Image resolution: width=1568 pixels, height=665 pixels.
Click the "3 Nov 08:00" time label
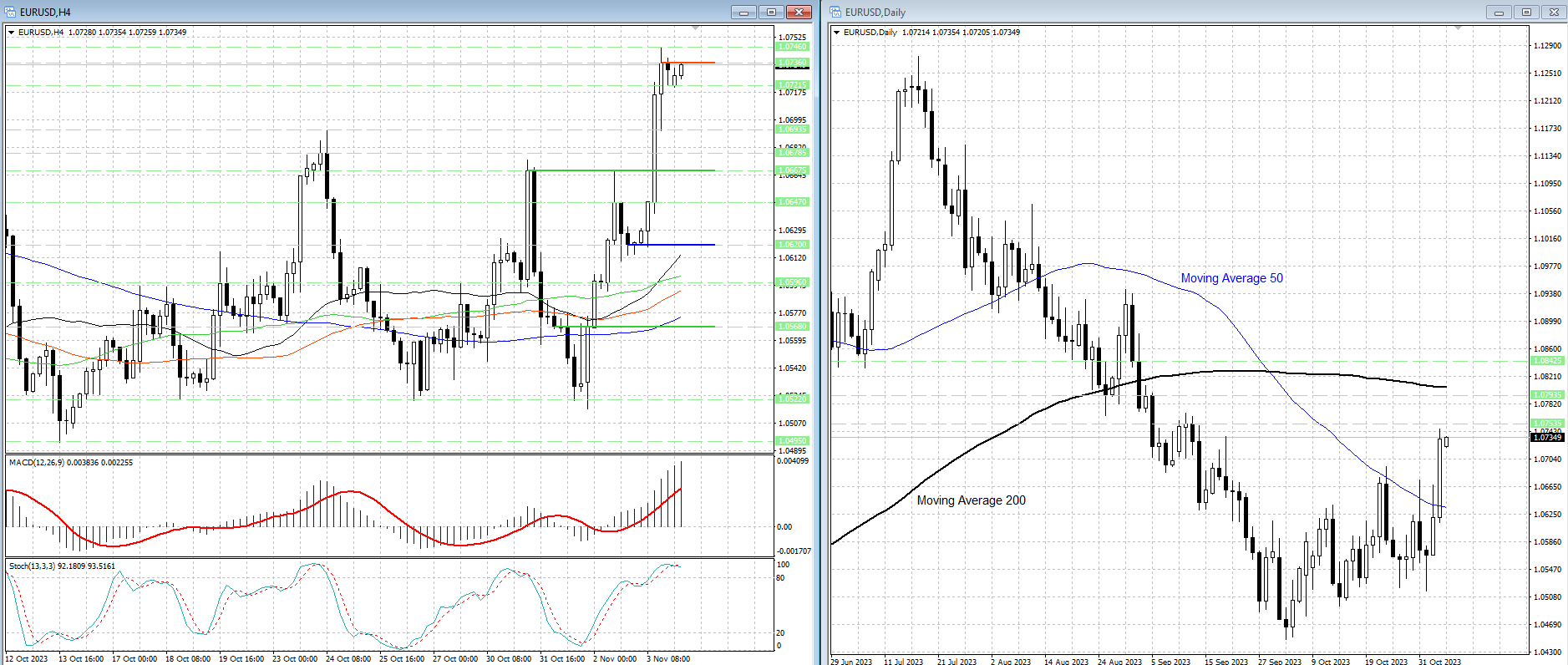pyautogui.click(x=668, y=659)
